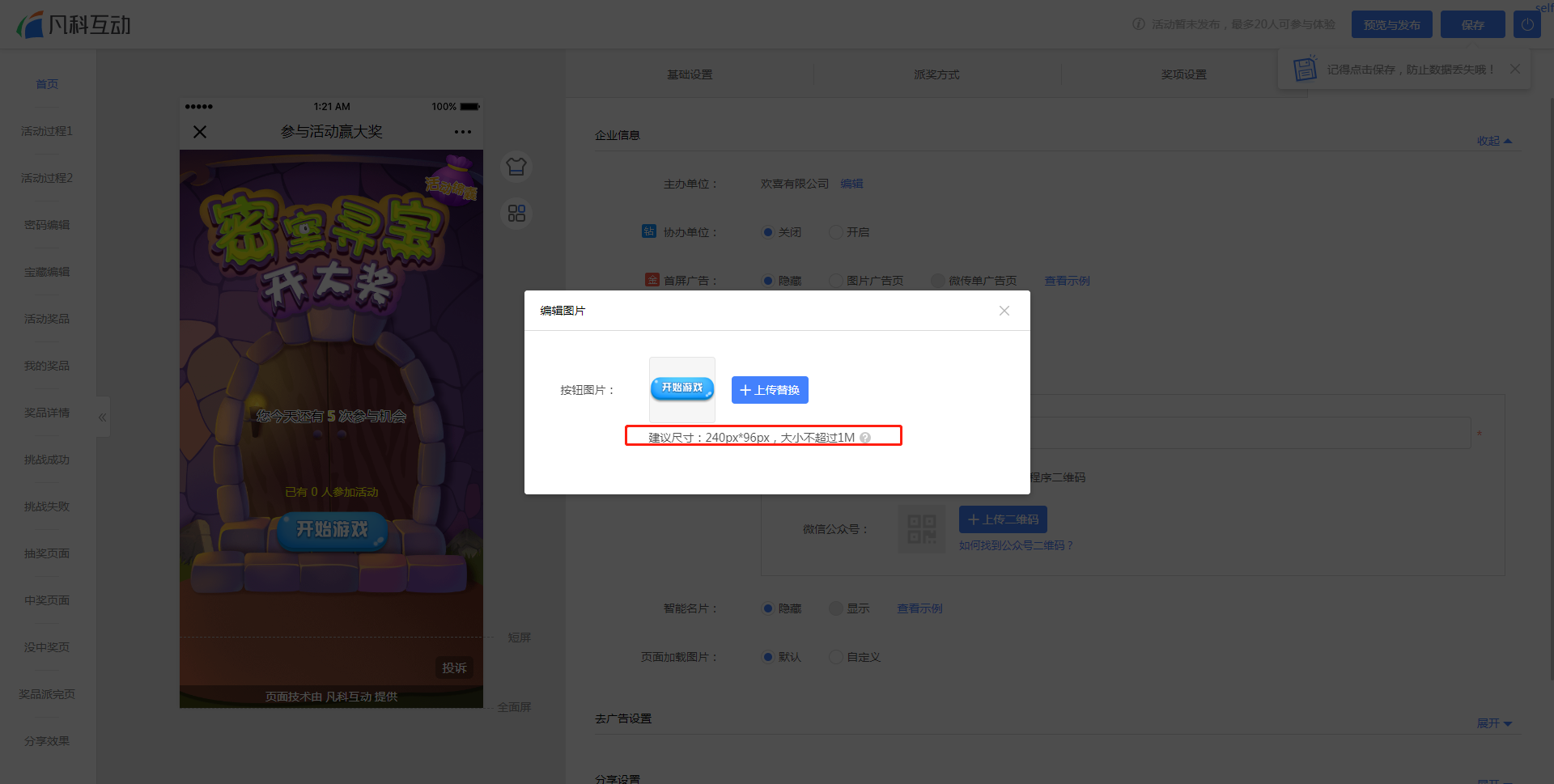The width and height of the screenshot is (1554, 784).
Task: Open 我的奖品 in sidebar
Action: [47, 366]
